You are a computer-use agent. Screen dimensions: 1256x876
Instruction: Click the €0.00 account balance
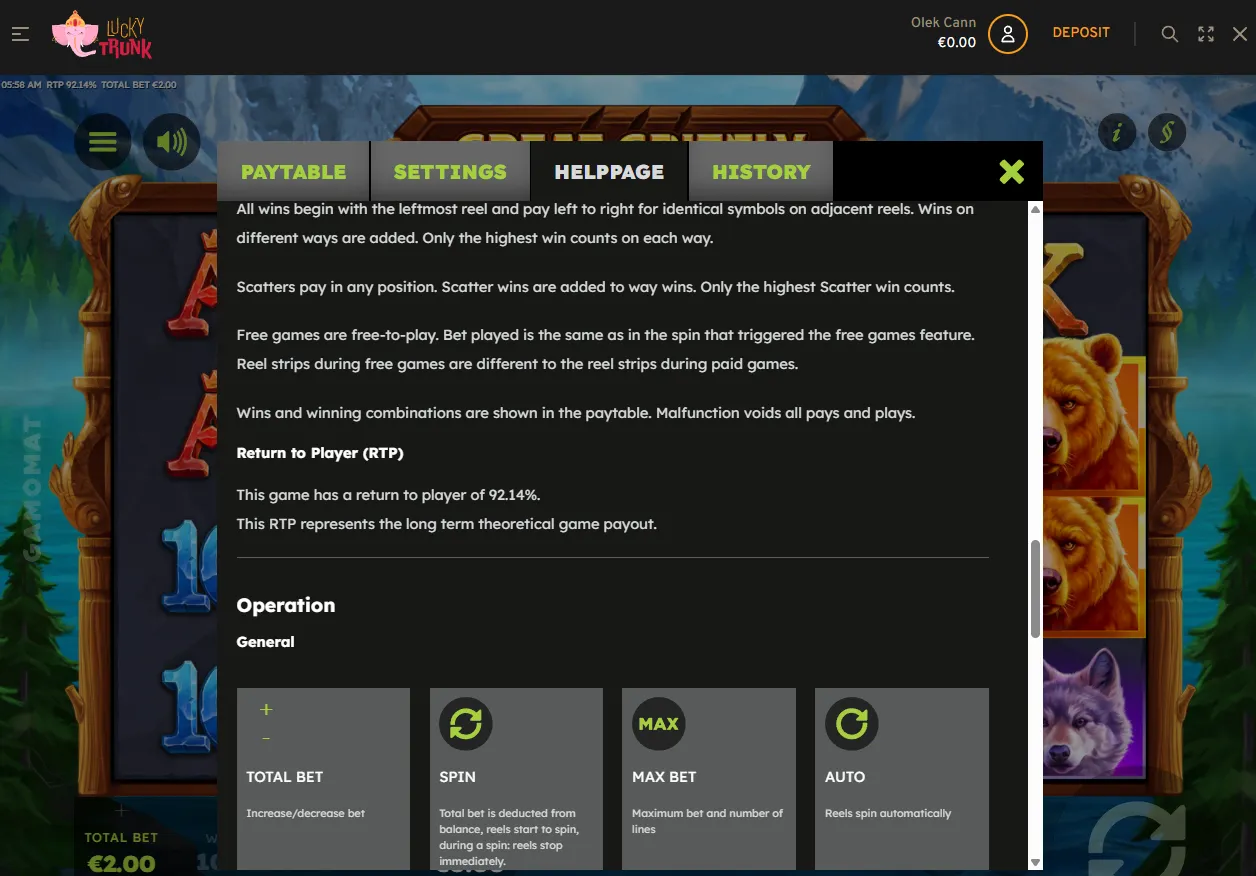pos(956,42)
